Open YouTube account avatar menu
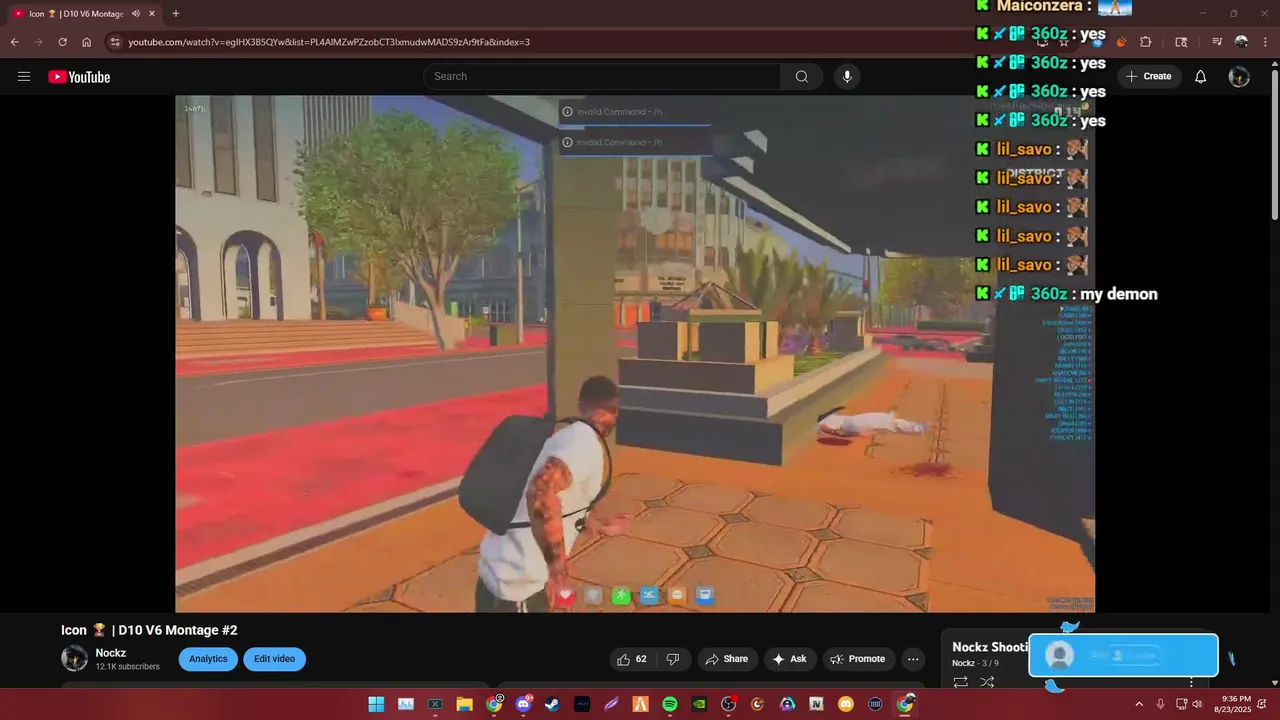 pyautogui.click(x=1239, y=77)
